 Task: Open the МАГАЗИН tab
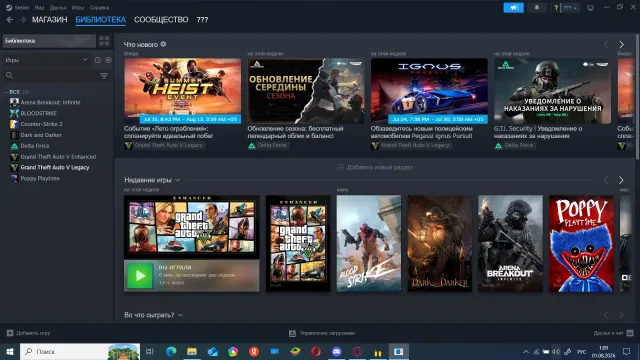(x=49, y=20)
